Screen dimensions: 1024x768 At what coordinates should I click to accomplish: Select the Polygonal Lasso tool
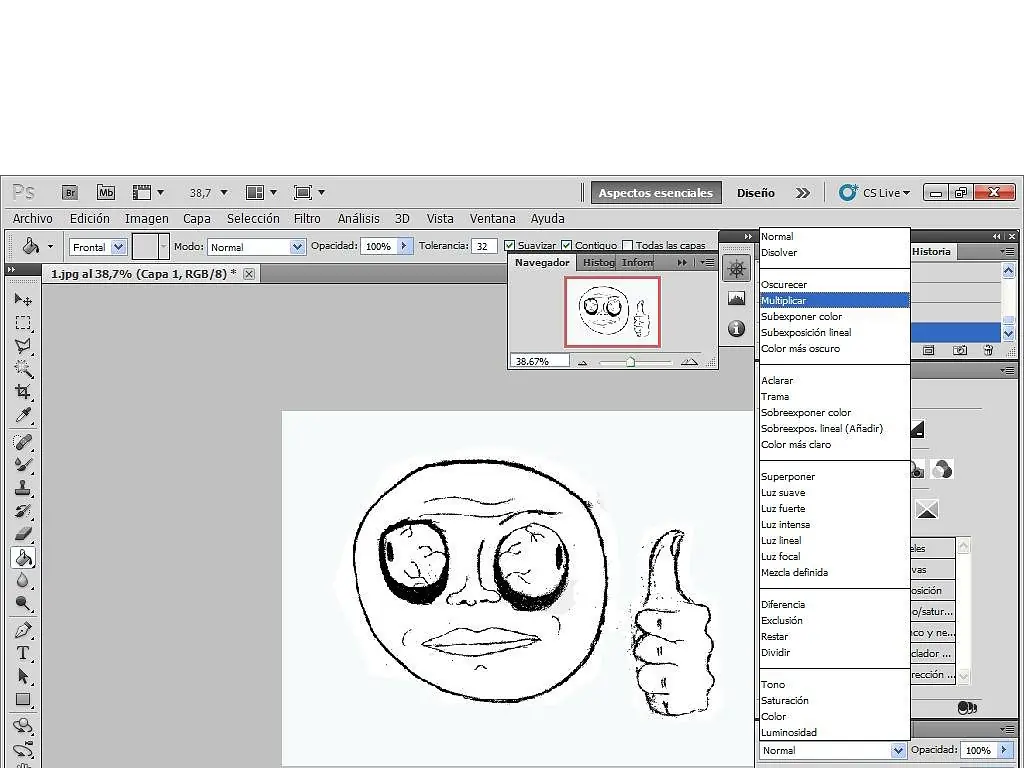click(23, 346)
